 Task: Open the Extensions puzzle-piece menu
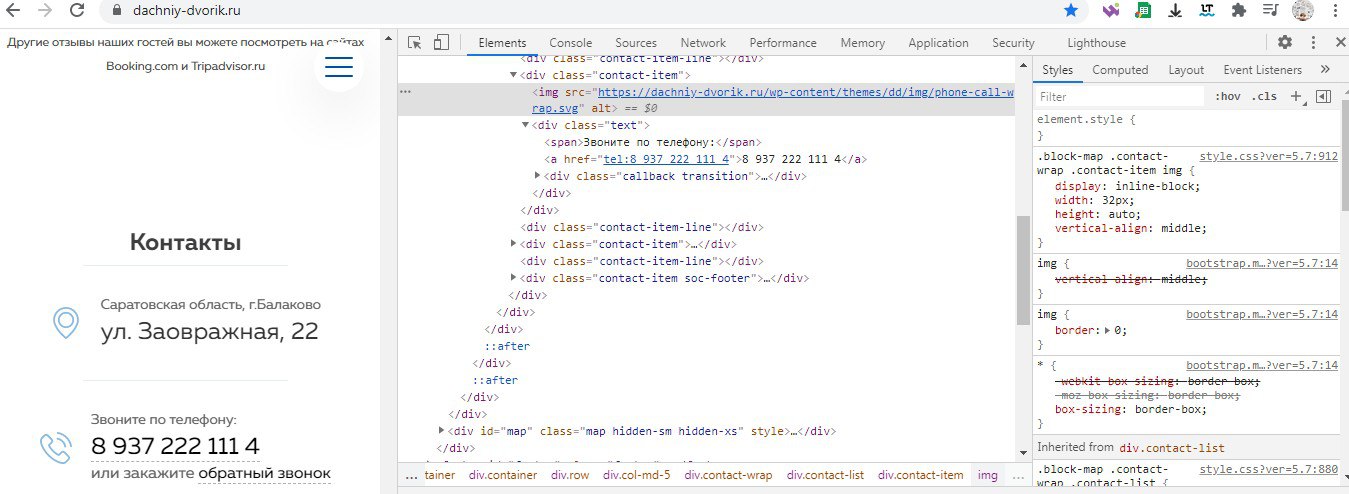click(1239, 11)
